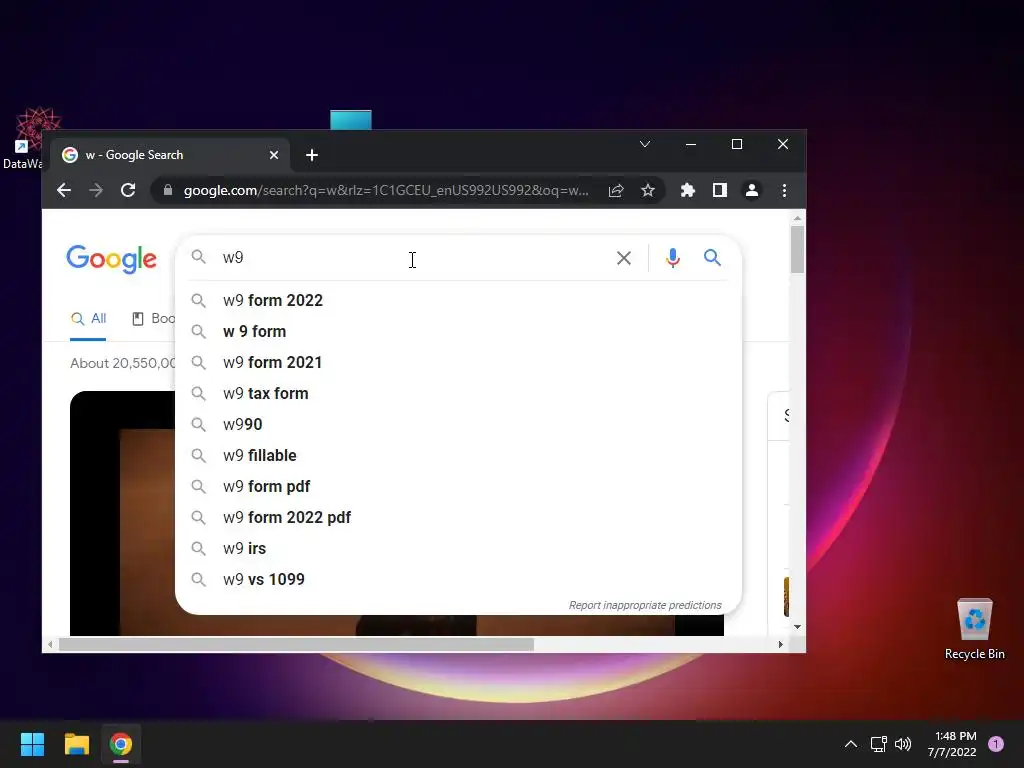Viewport: 1024px width, 768px height.
Task: Choose suggestion 'w9 vs 1099'
Action: tap(458, 580)
